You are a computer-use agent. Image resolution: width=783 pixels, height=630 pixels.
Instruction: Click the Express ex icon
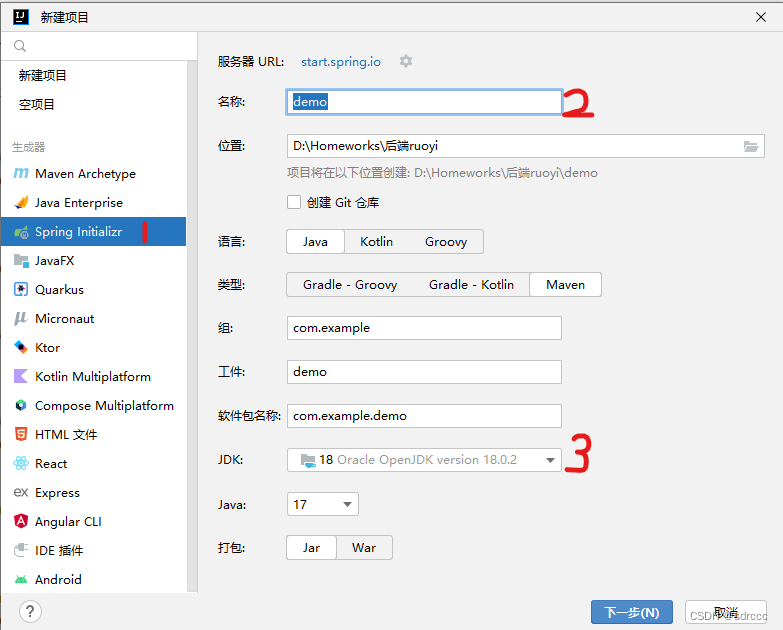(21, 492)
